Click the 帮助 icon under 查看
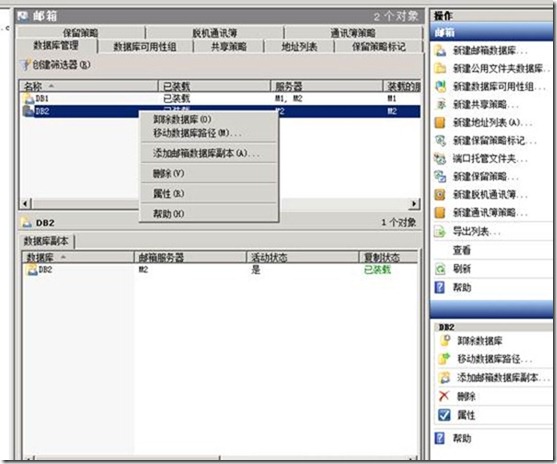Viewport: 557px width, 464px height. [x=440, y=287]
